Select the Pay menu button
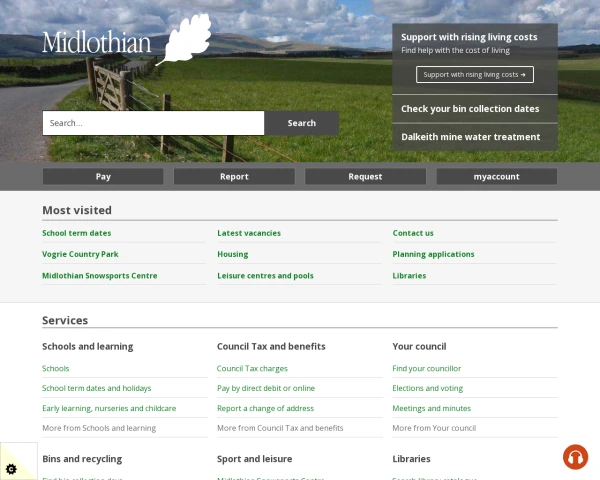Image resolution: width=600 pixels, height=480 pixels. (x=103, y=176)
